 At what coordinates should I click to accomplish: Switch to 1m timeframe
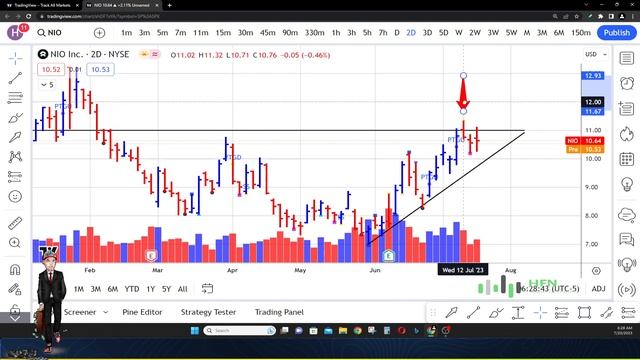pyautogui.click(x=126, y=33)
